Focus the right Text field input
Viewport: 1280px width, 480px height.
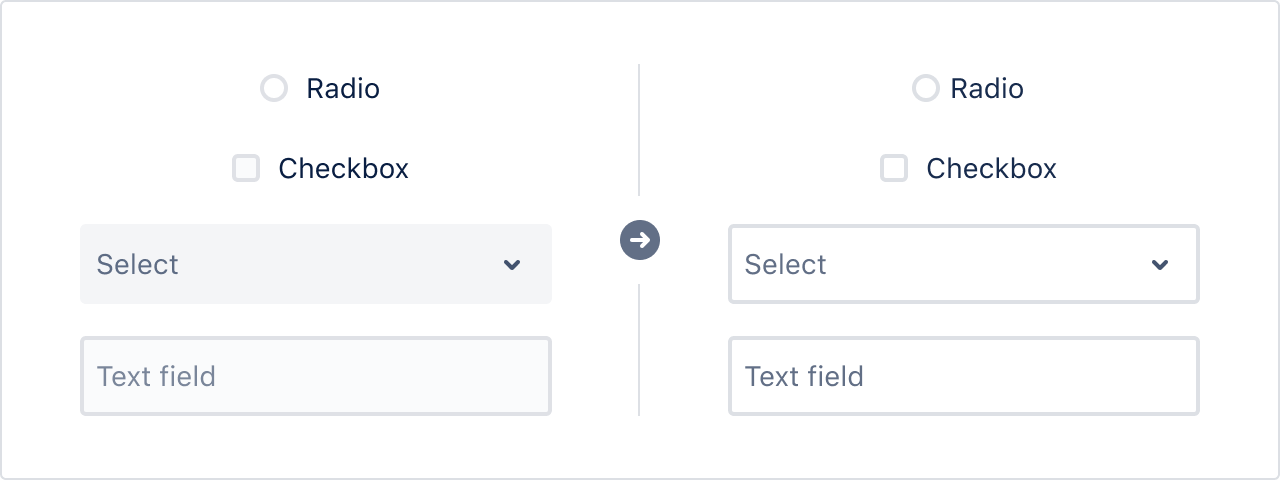tap(964, 376)
